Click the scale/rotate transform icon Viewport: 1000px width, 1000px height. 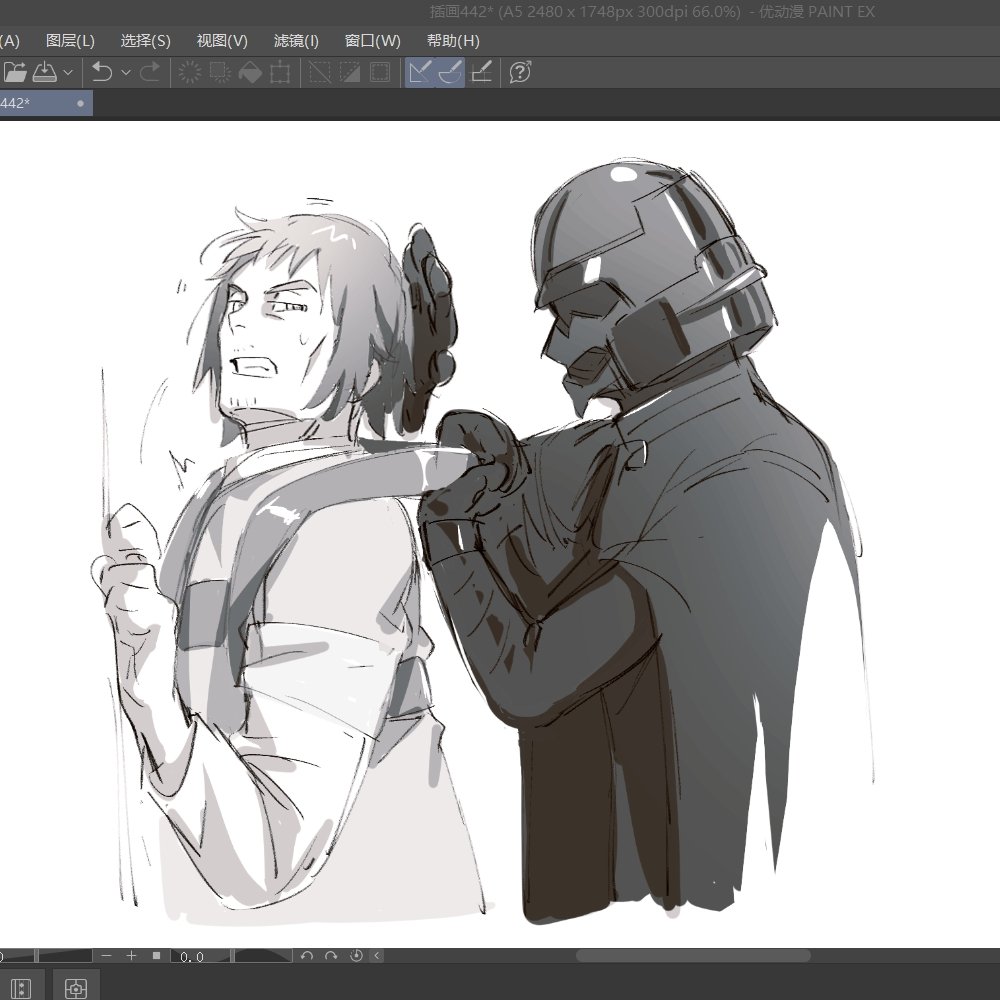point(280,72)
